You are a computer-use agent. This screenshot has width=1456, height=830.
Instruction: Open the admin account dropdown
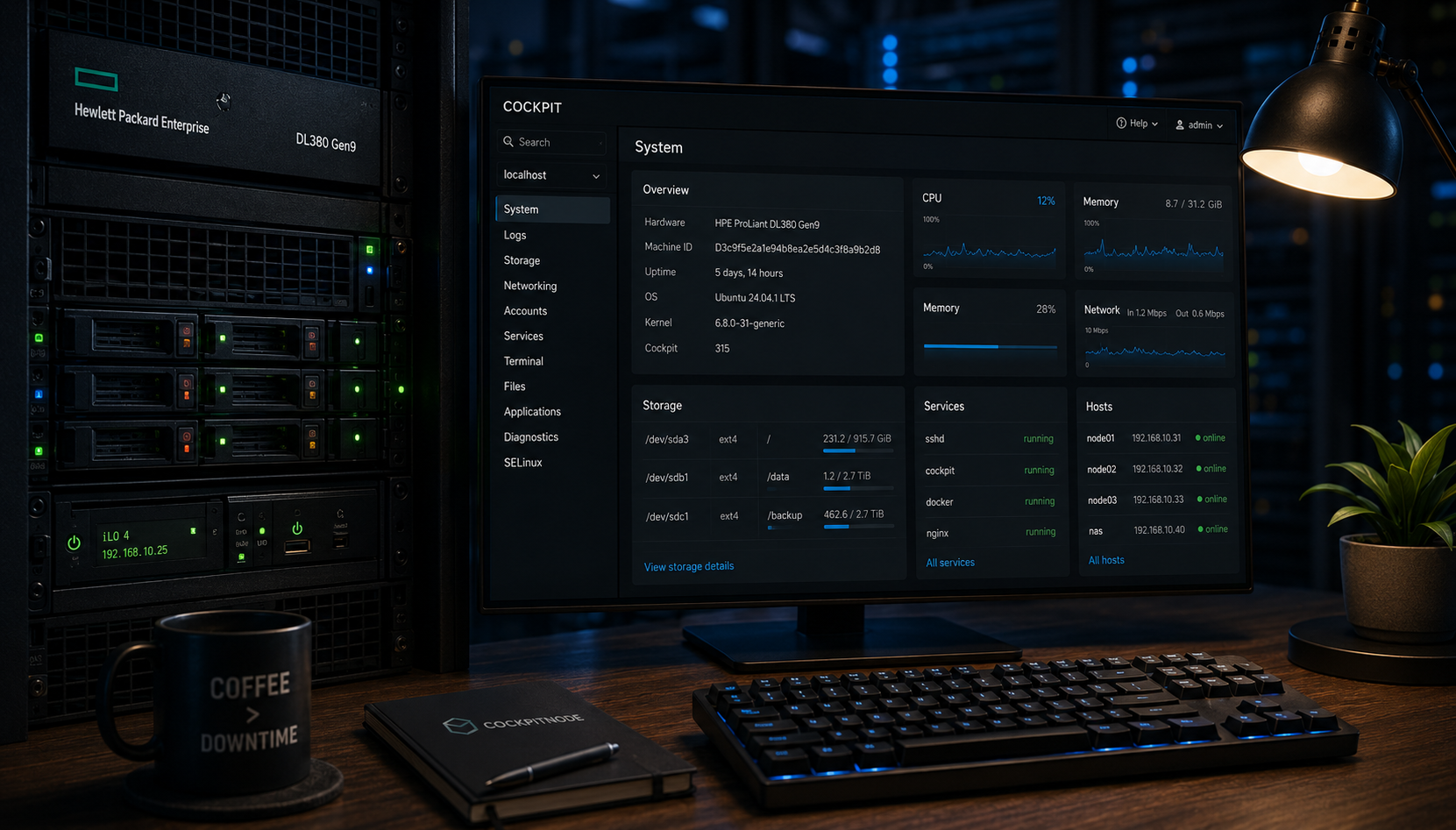[1199, 125]
